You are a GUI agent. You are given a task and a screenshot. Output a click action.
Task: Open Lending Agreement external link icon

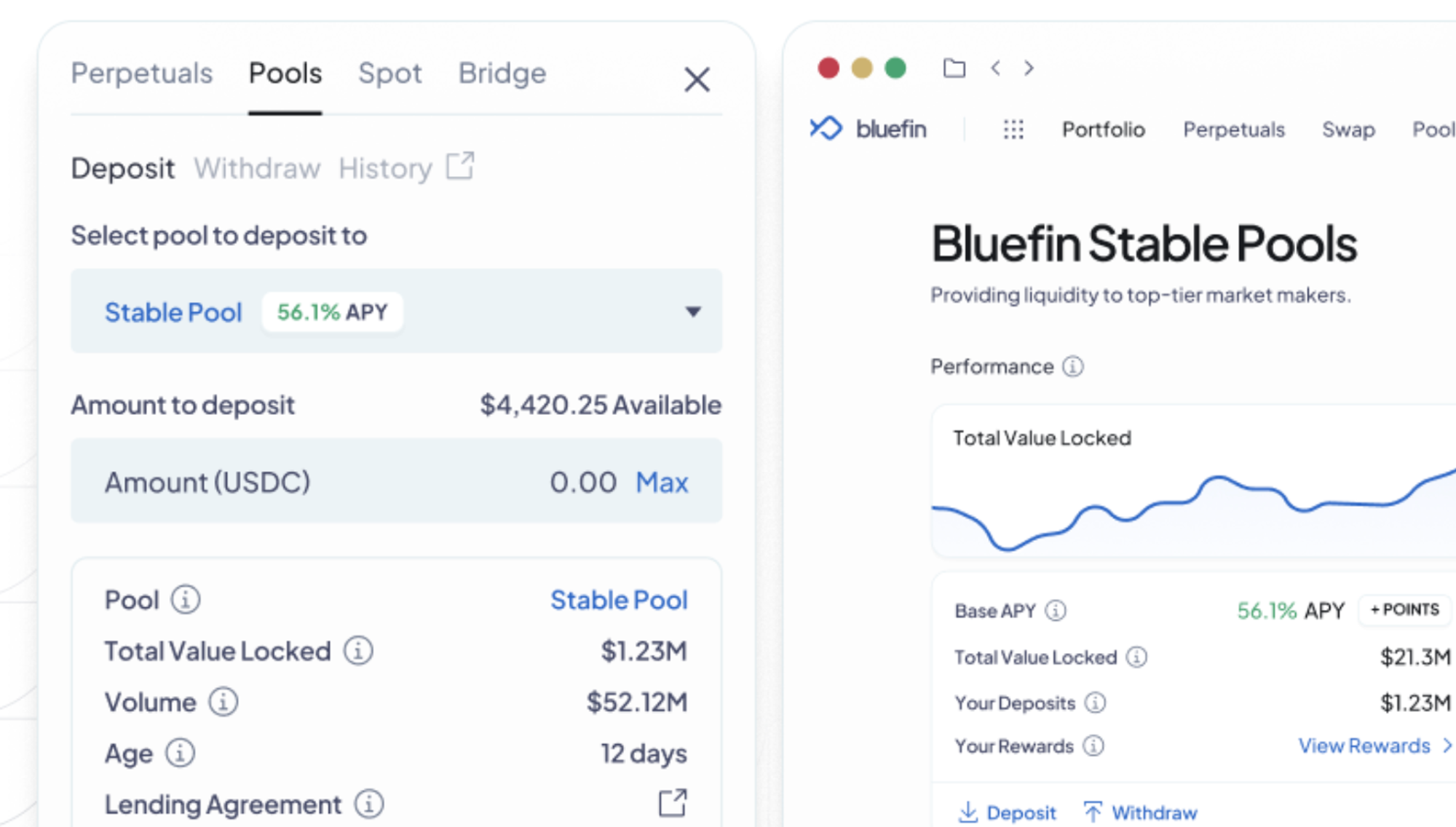tap(672, 803)
